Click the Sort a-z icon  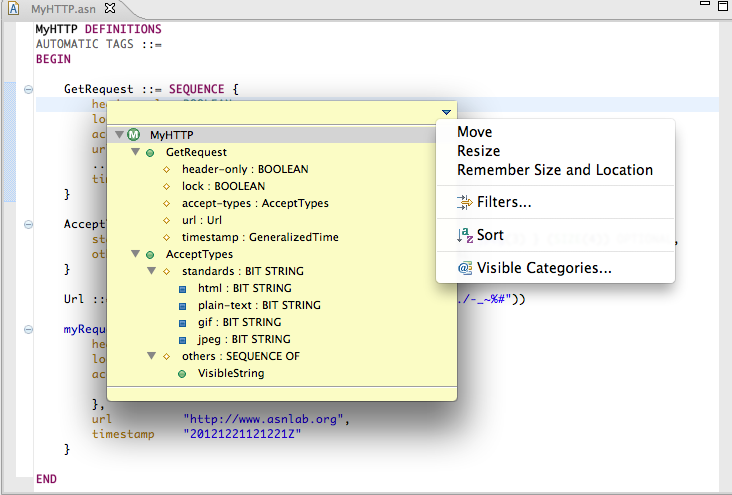pos(464,236)
